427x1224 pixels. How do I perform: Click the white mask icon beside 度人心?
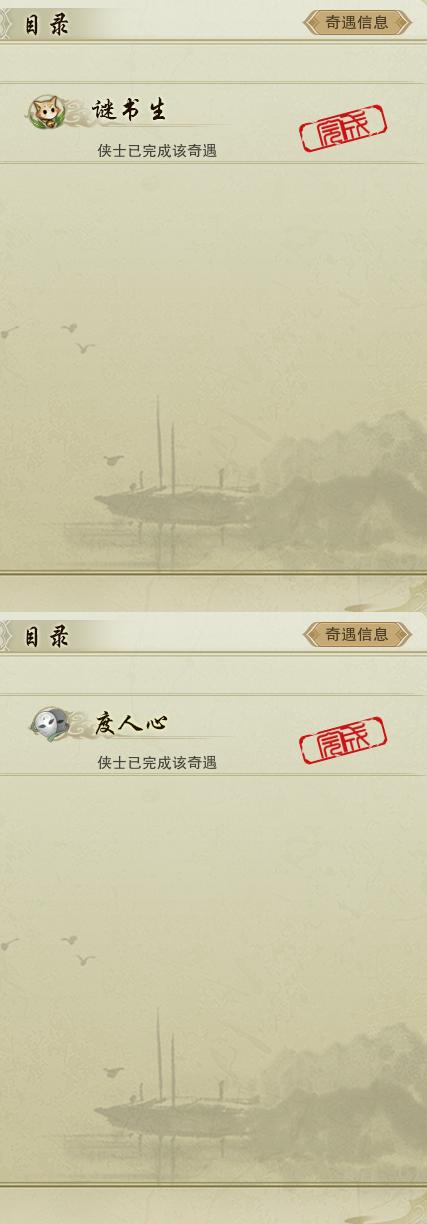tap(47, 723)
